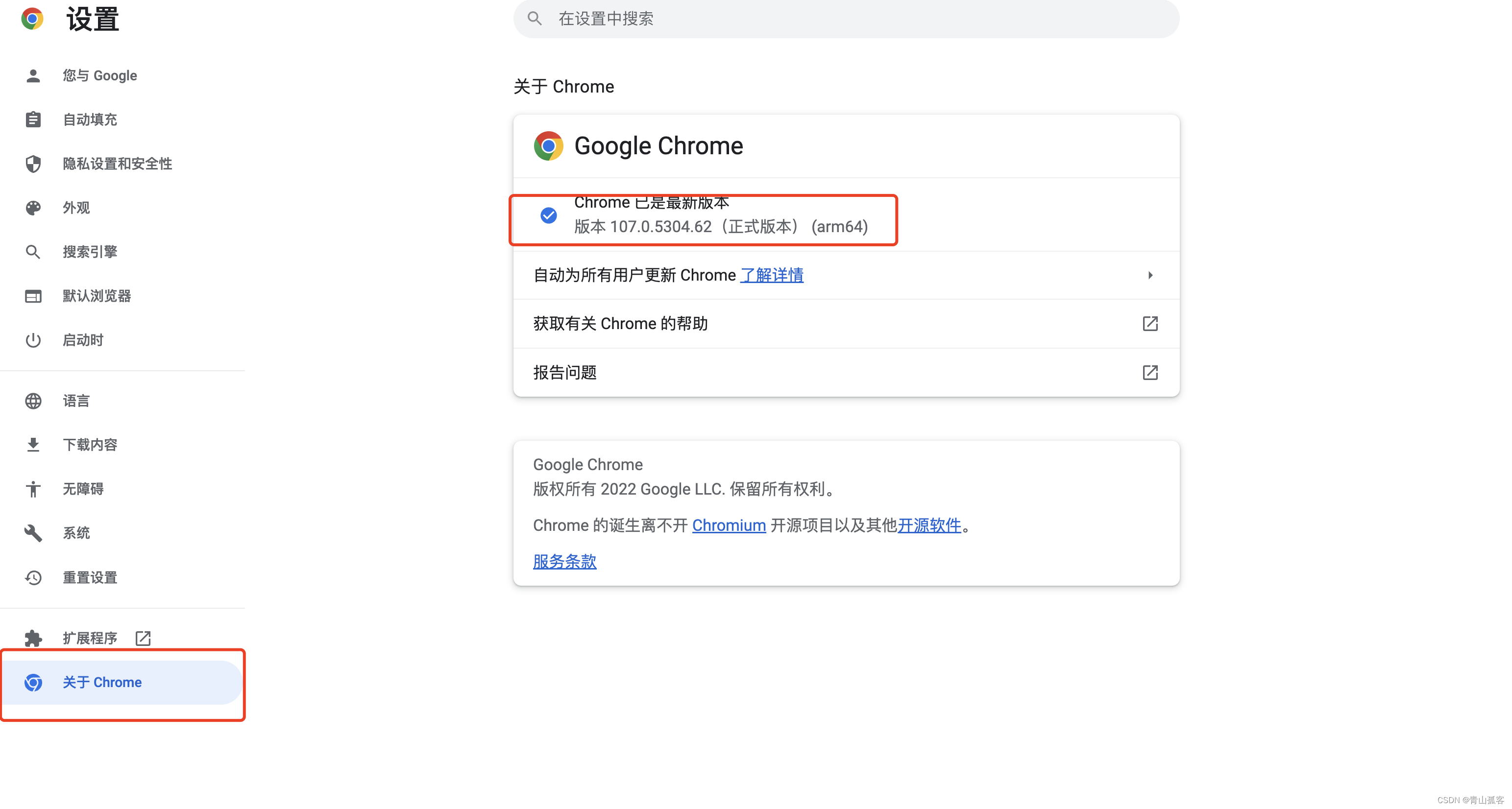The image size is (1512, 809).
Task: Click the clipboard icon for 自动填充
Action: (x=33, y=119)
